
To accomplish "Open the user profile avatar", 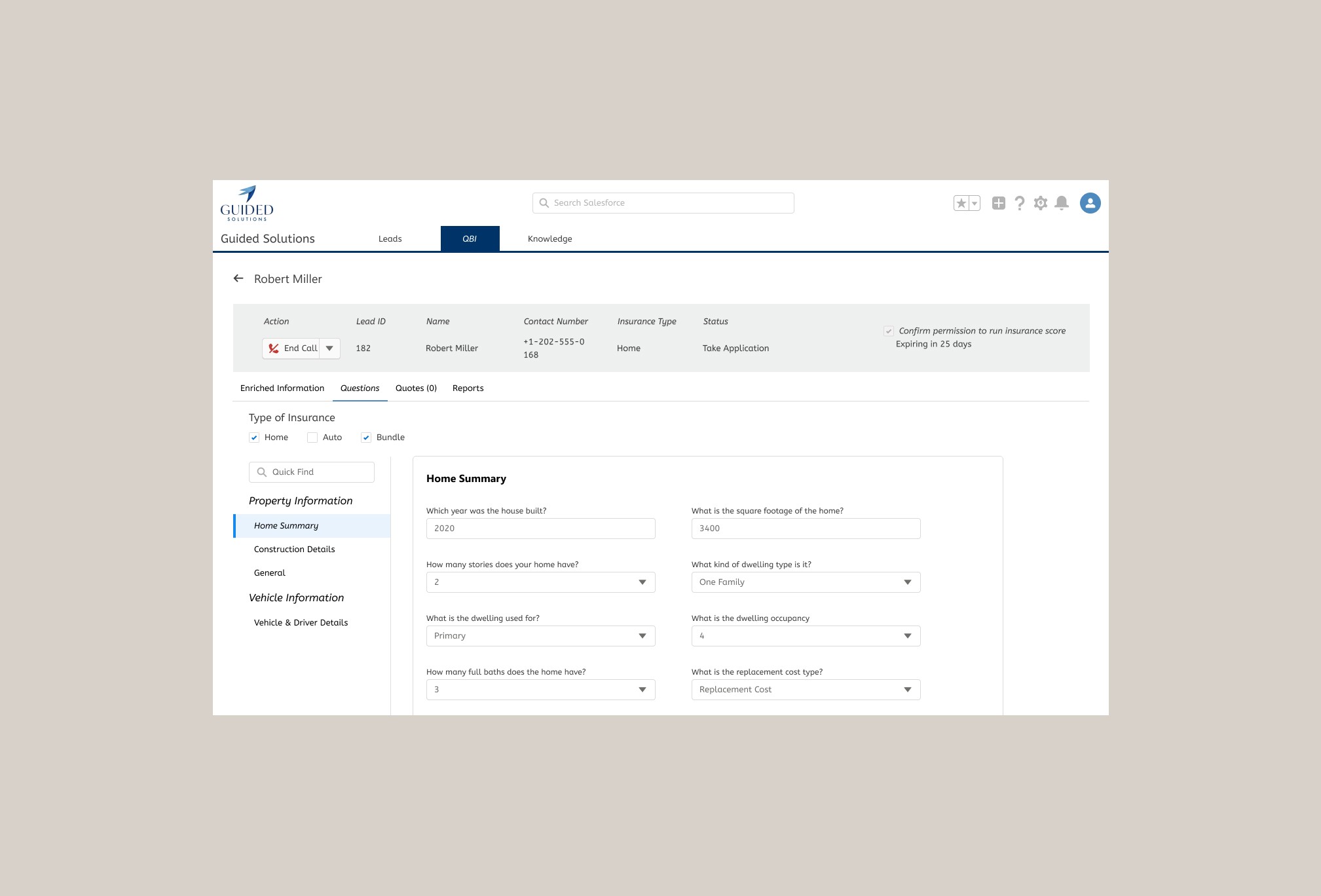I will point(1090,203).
